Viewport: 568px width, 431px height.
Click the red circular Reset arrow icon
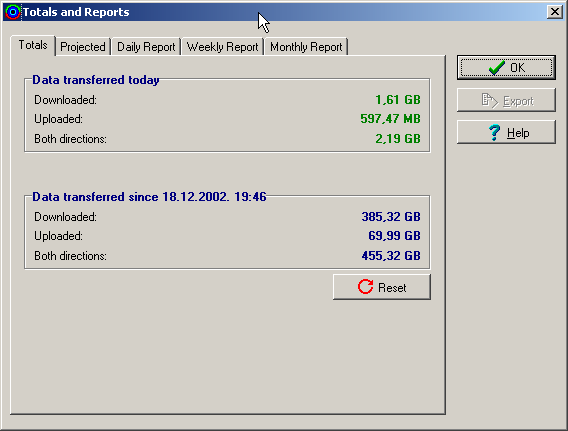(x=365, y=287)
